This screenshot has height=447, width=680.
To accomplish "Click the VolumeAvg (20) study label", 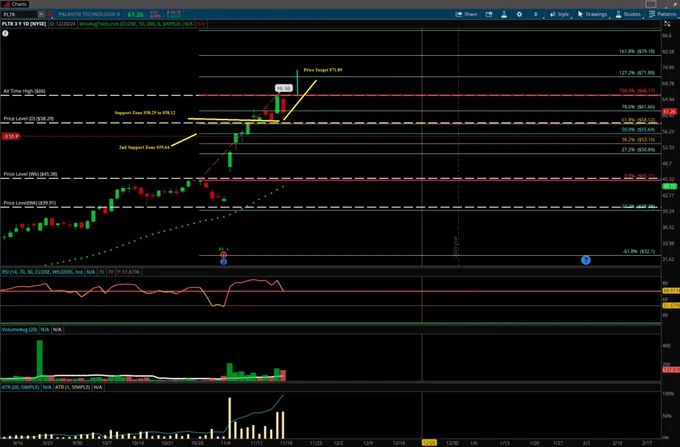I will [x=20, y=330].
